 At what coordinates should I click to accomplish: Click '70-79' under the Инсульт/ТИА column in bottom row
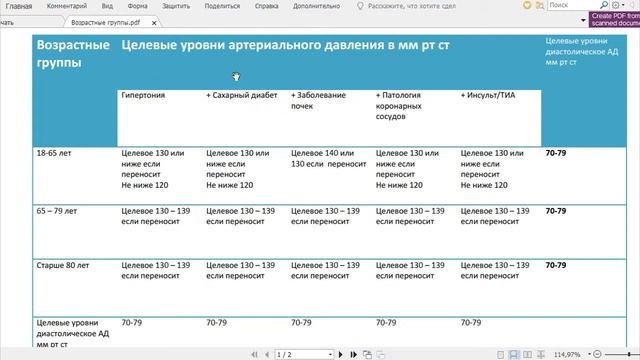[x=471, y=322]
